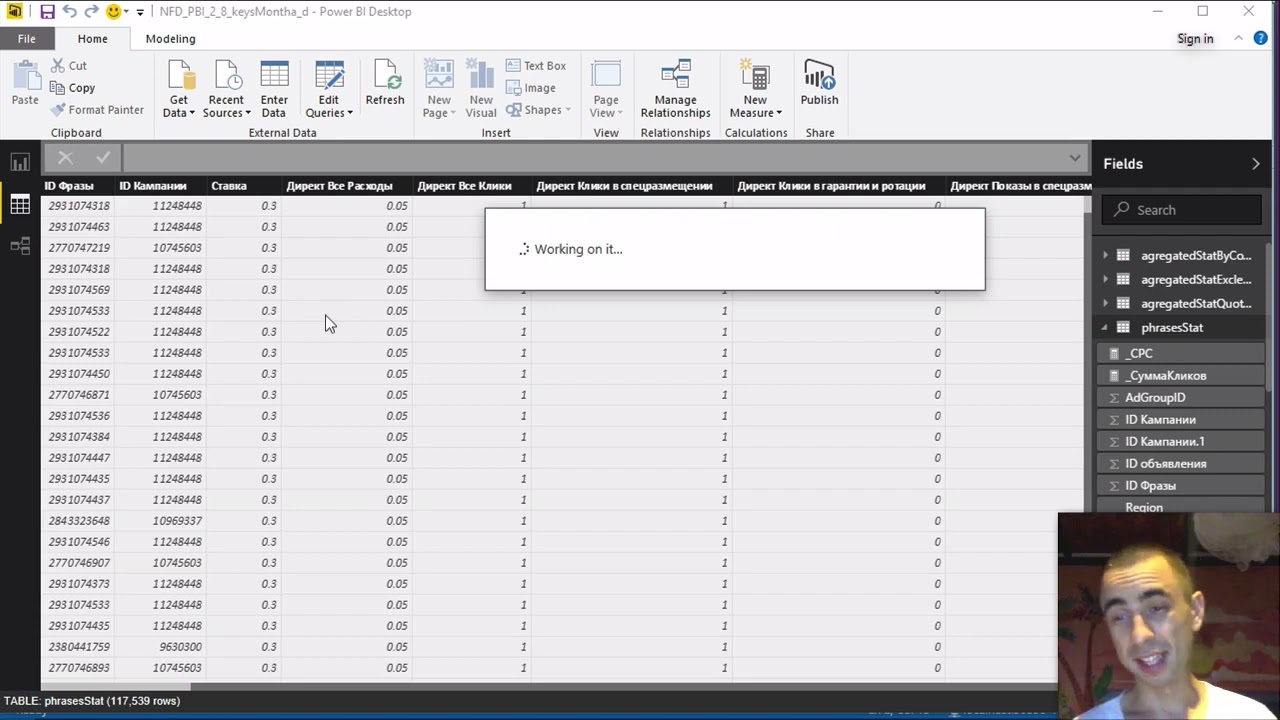Select Директ Все Клики column header

tap(471, 186)
